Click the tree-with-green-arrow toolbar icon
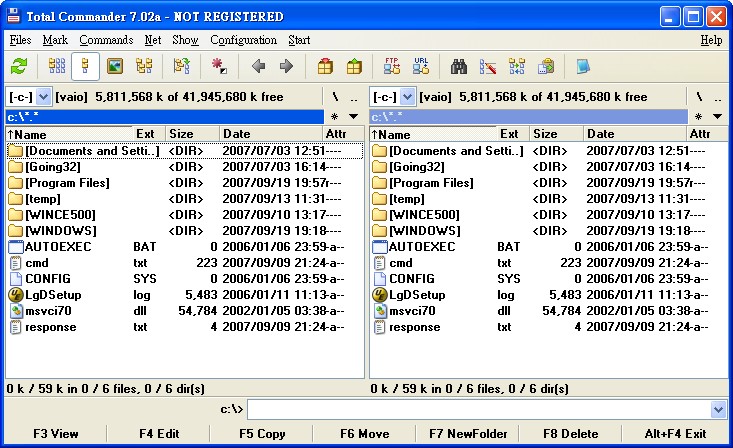The height and width of the screenshot is (448, 733). pos(182,66)
